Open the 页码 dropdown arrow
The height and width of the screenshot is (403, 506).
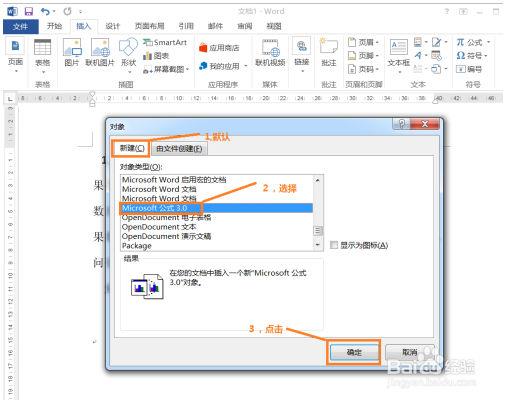(x=377, y=69)
